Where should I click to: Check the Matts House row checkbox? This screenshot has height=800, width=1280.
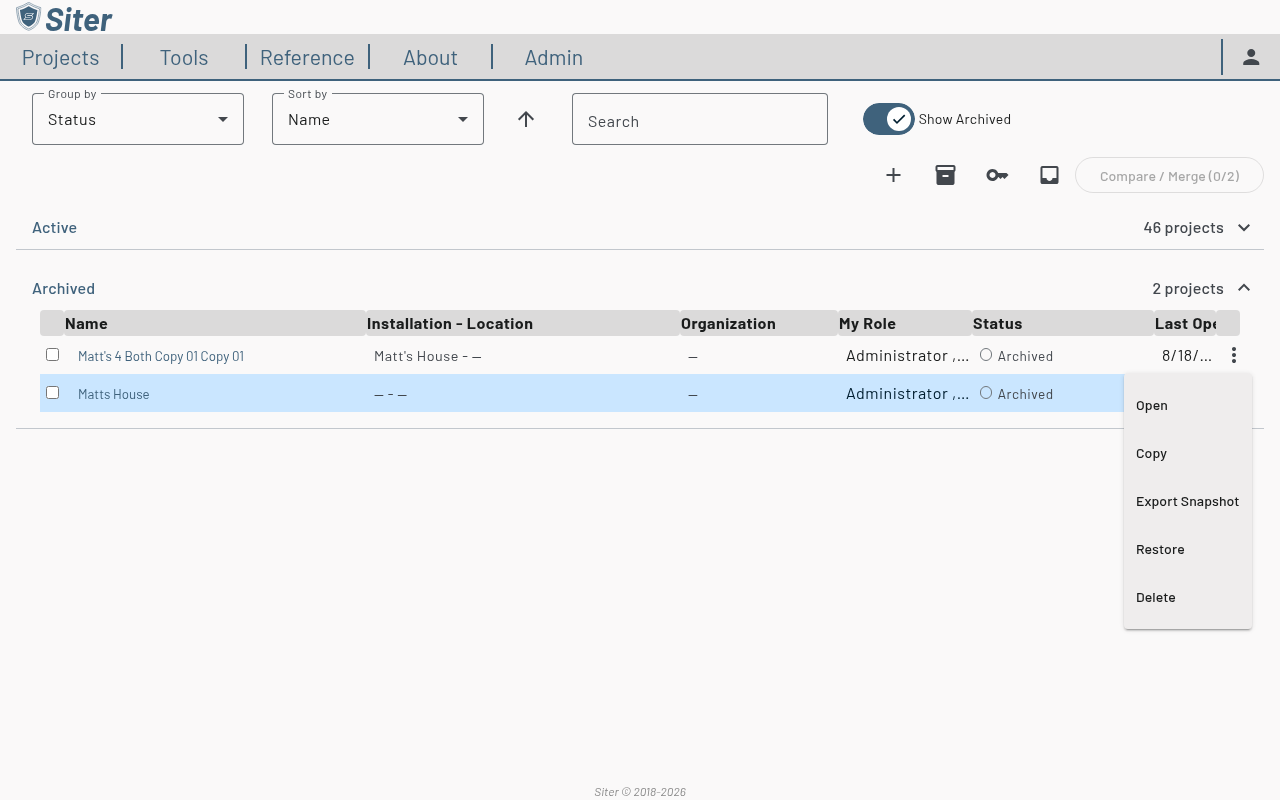pyautogui.click(x=53, y=392)
